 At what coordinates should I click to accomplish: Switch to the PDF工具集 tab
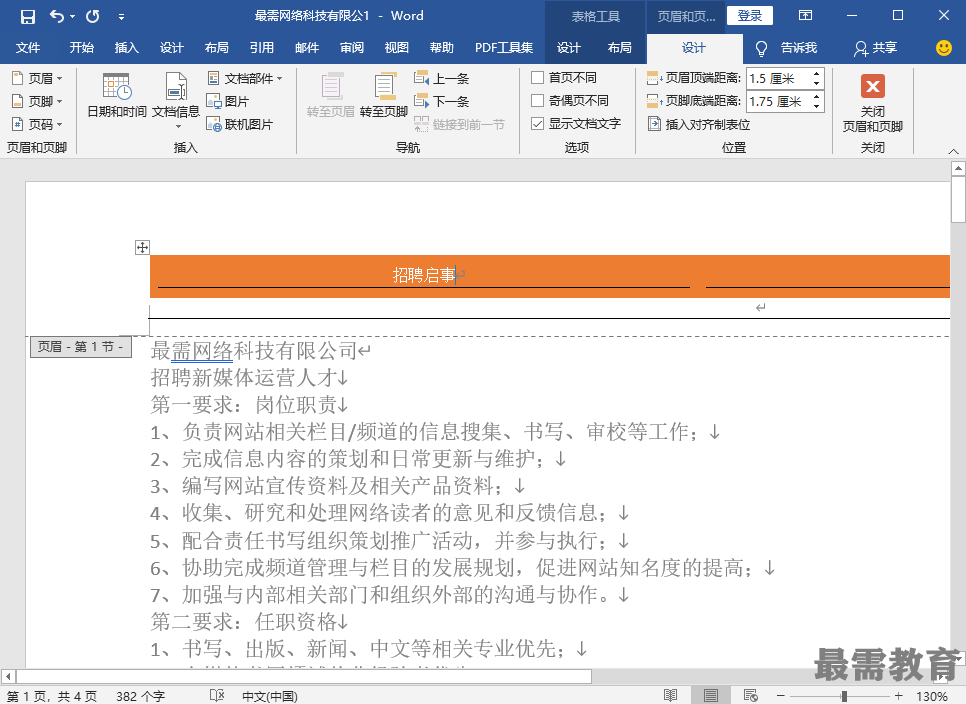coord(503,48)
